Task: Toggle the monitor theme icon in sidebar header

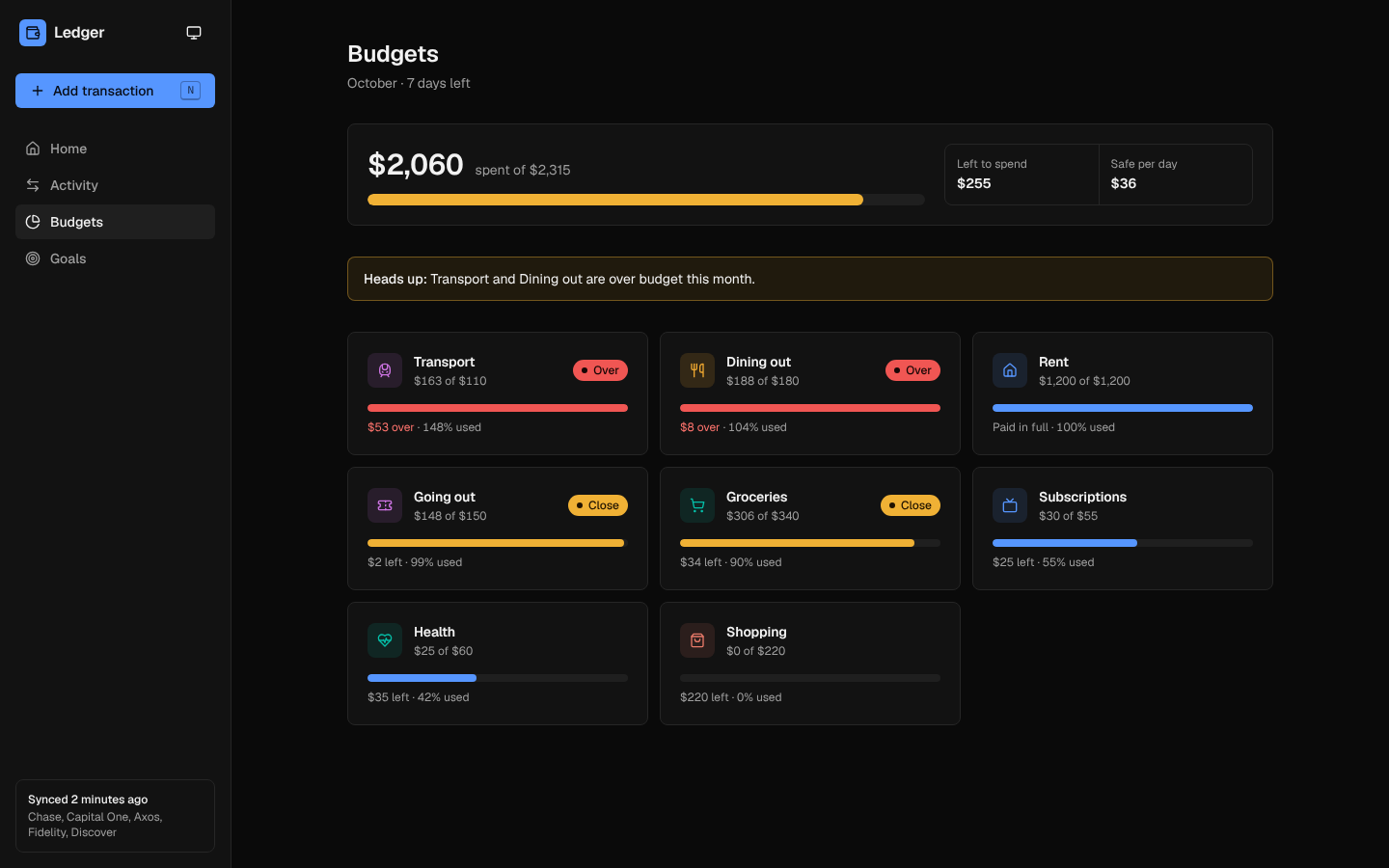Action: point(194,33)
